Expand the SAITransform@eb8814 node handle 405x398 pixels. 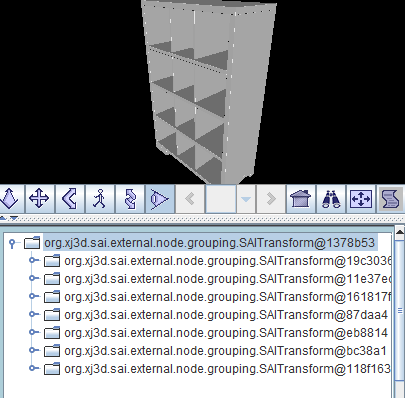click(33, 332)
